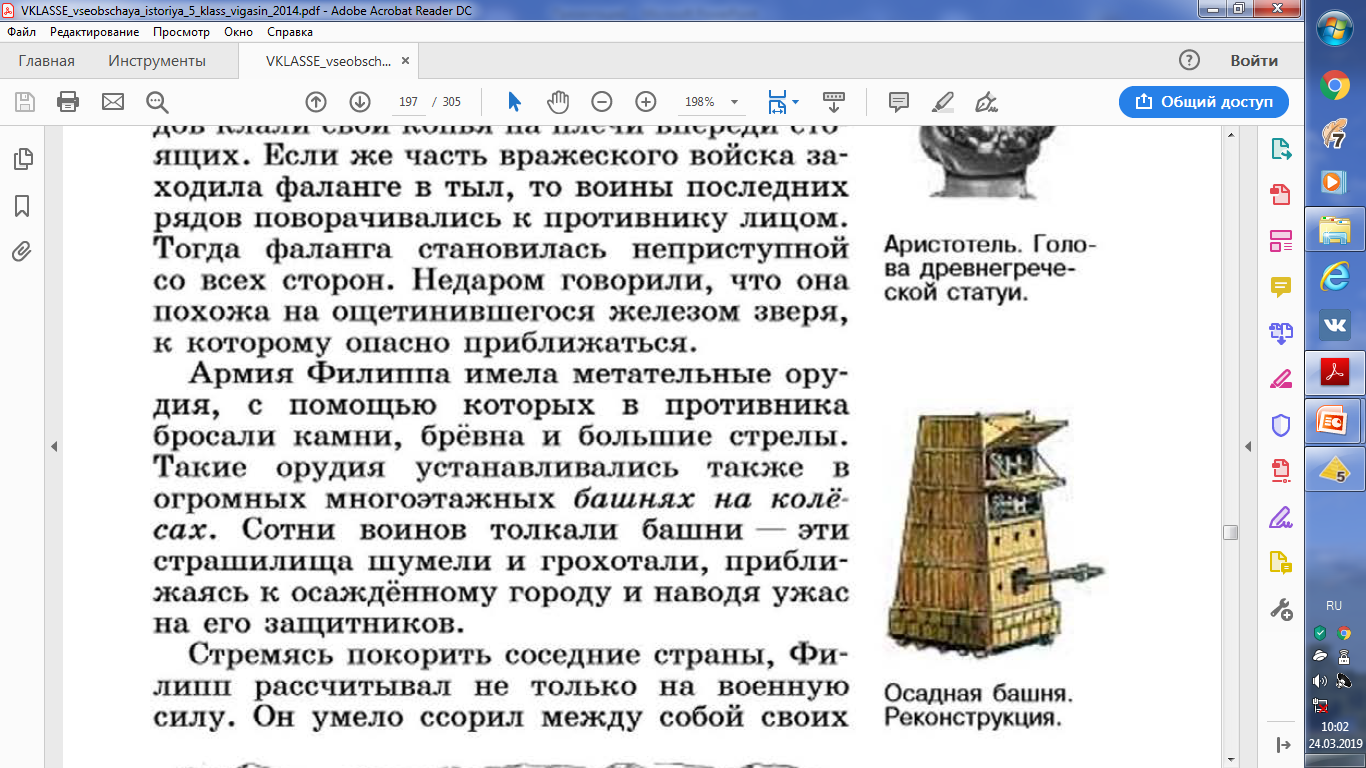Open the Просмотр menu

click(181, 32)
